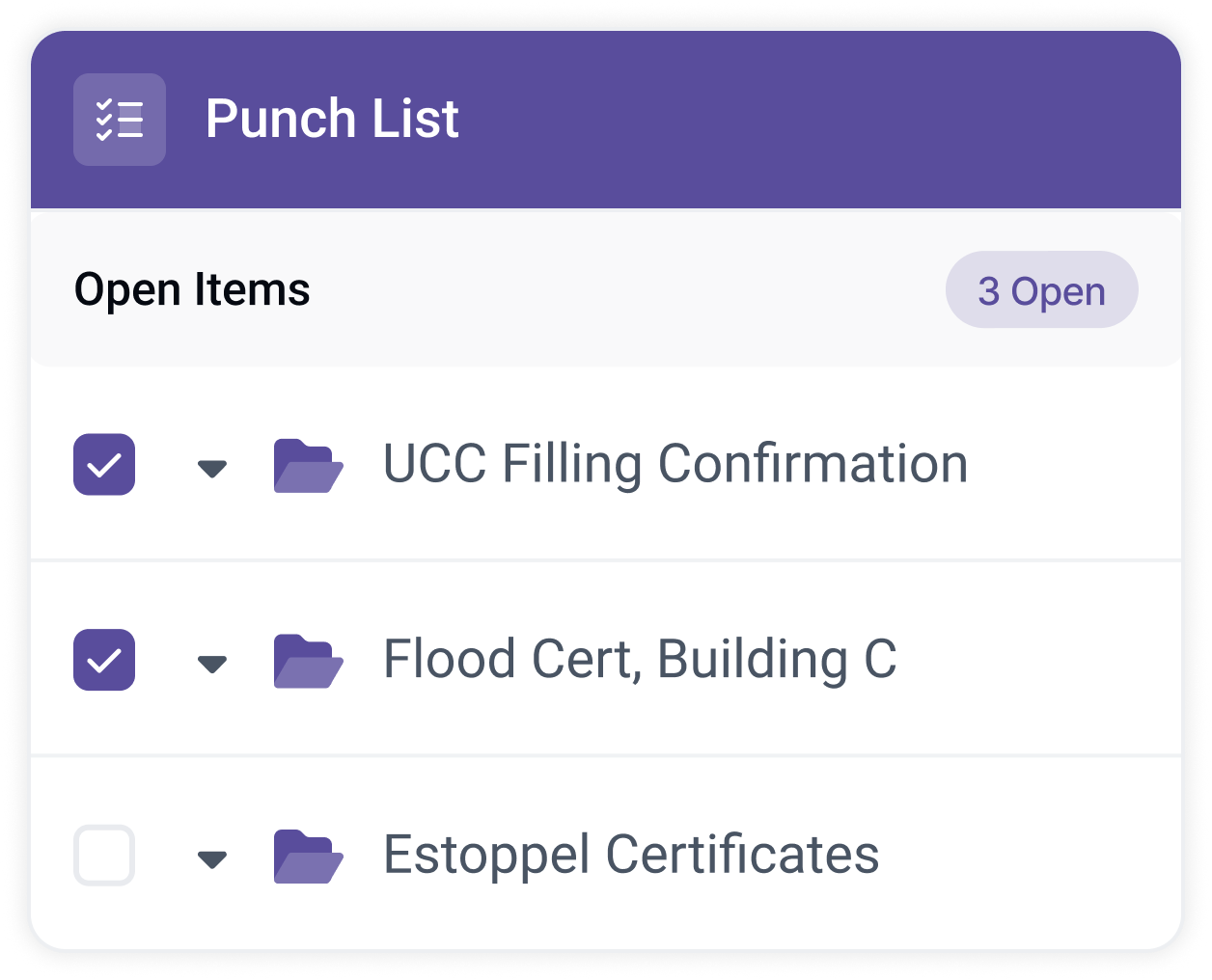Open the Estoppel Certificates folder icon
This screenshot has height=980, width=1212.
[x=308, y=857]
